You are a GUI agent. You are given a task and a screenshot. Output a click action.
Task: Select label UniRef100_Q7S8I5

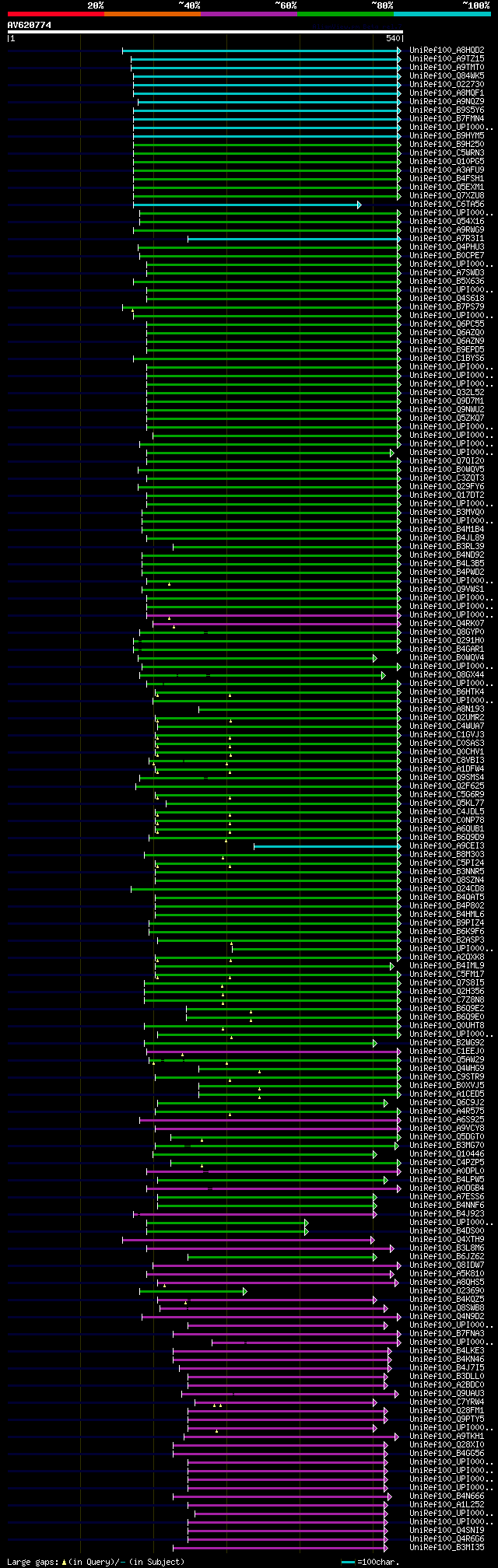[x=447, y=983]
